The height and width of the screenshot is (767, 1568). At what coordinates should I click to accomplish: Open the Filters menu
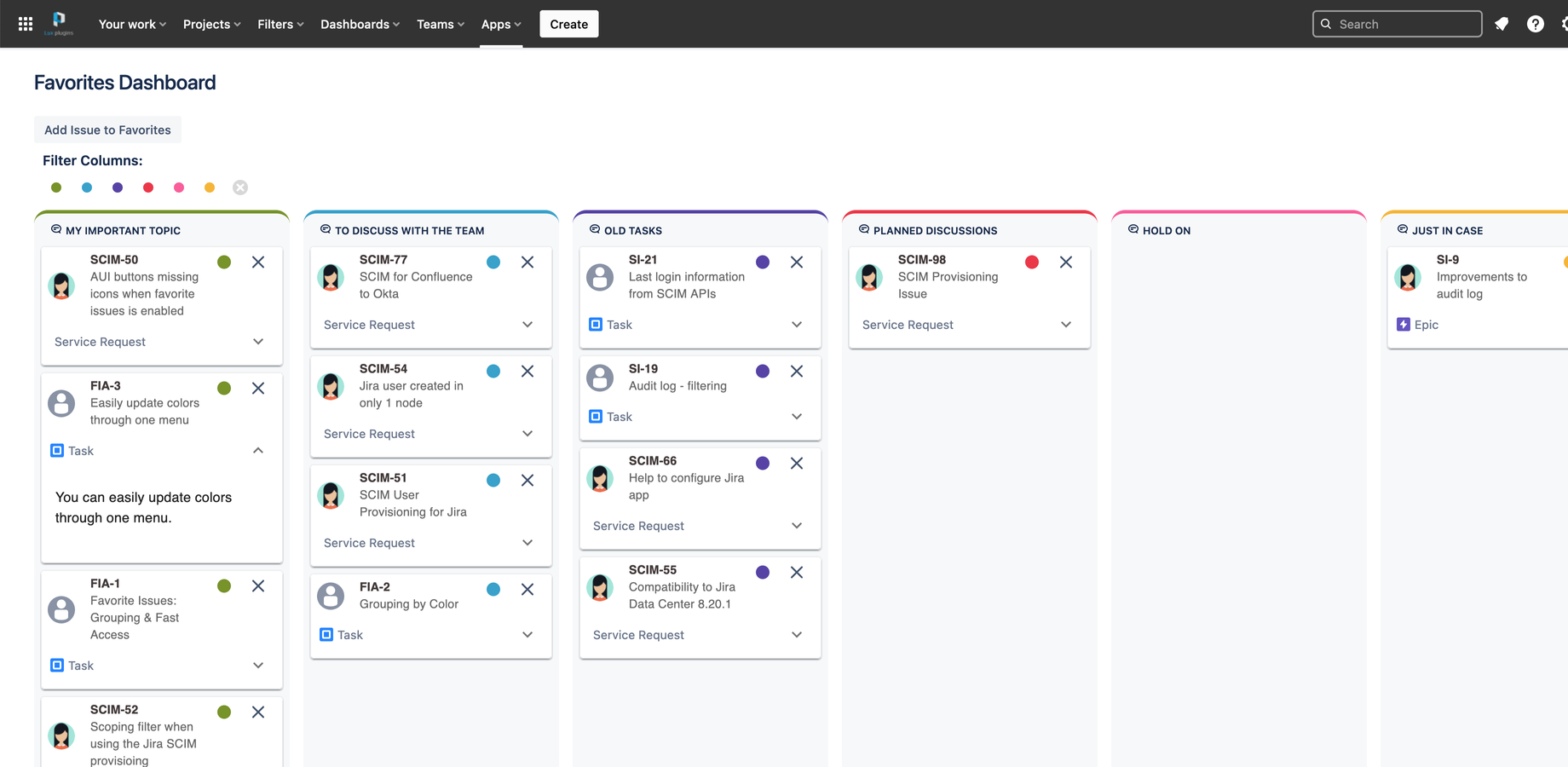(280, 24)
